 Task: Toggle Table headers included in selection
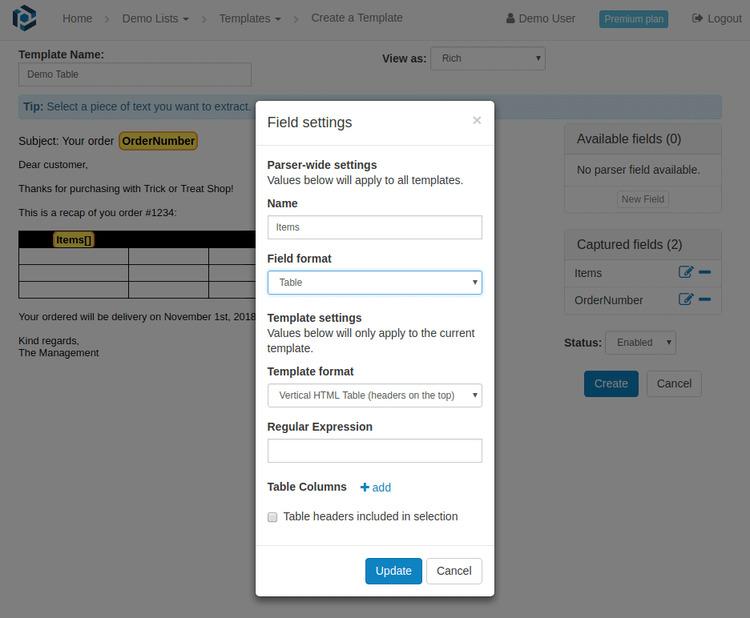tap(272, 517)
